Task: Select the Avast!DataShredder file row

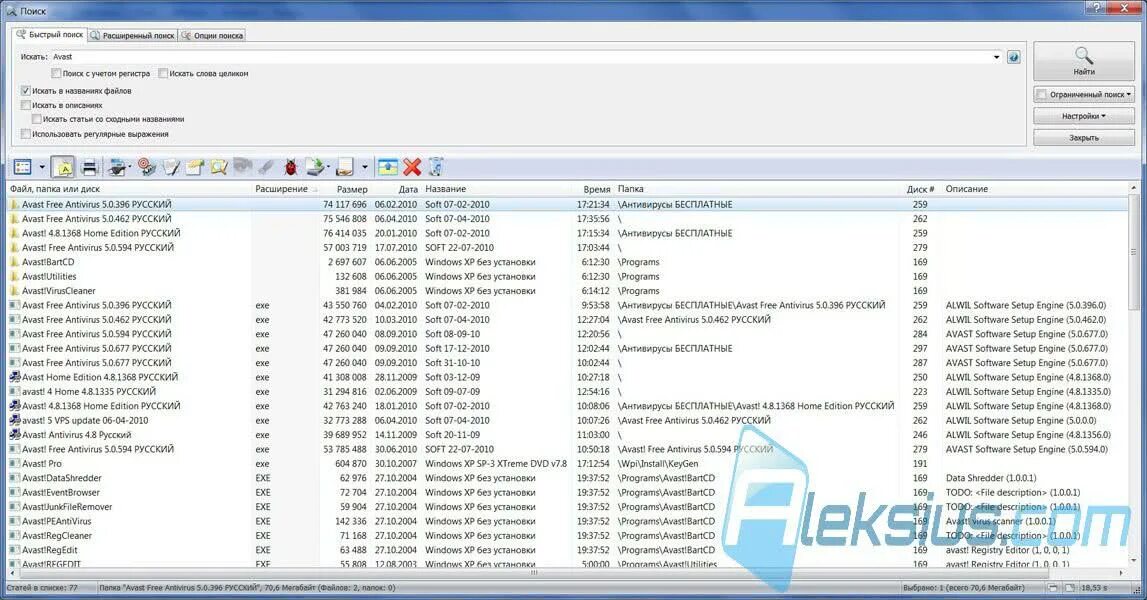Action: click(567, 478)
